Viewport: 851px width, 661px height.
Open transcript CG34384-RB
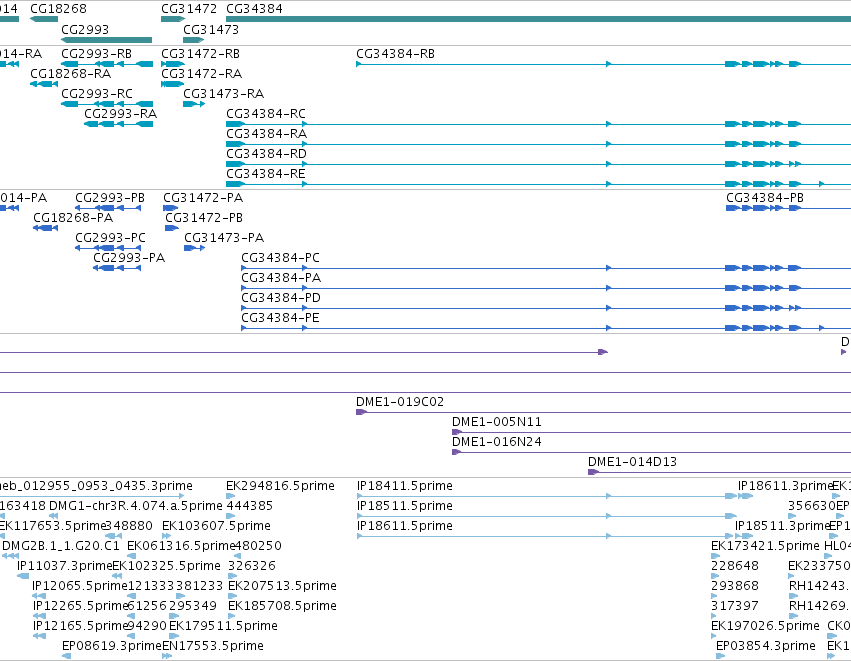(x=395, y=54)
